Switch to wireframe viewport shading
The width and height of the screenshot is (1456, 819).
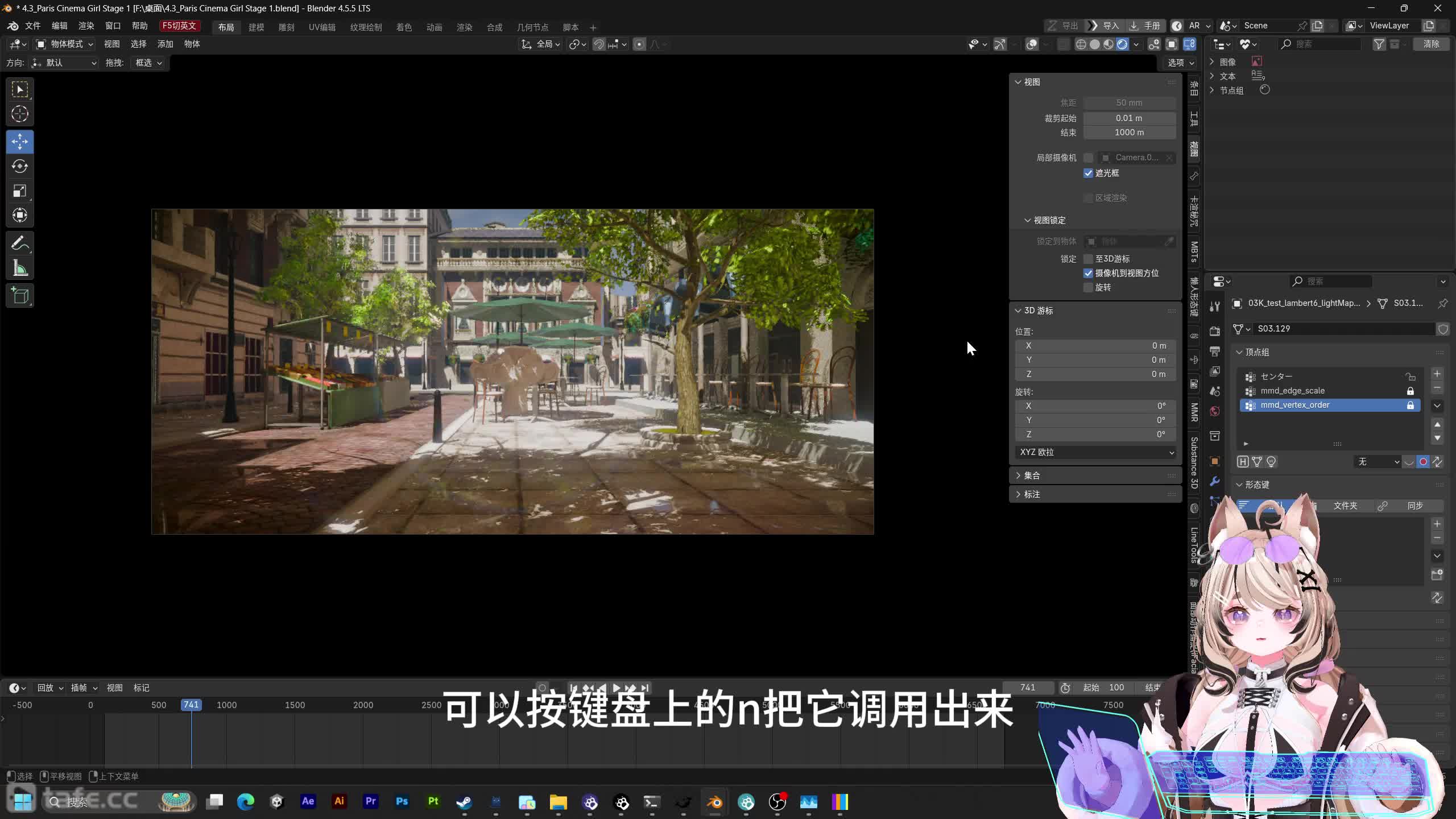pyautogui.click(x=1081, y=44)
